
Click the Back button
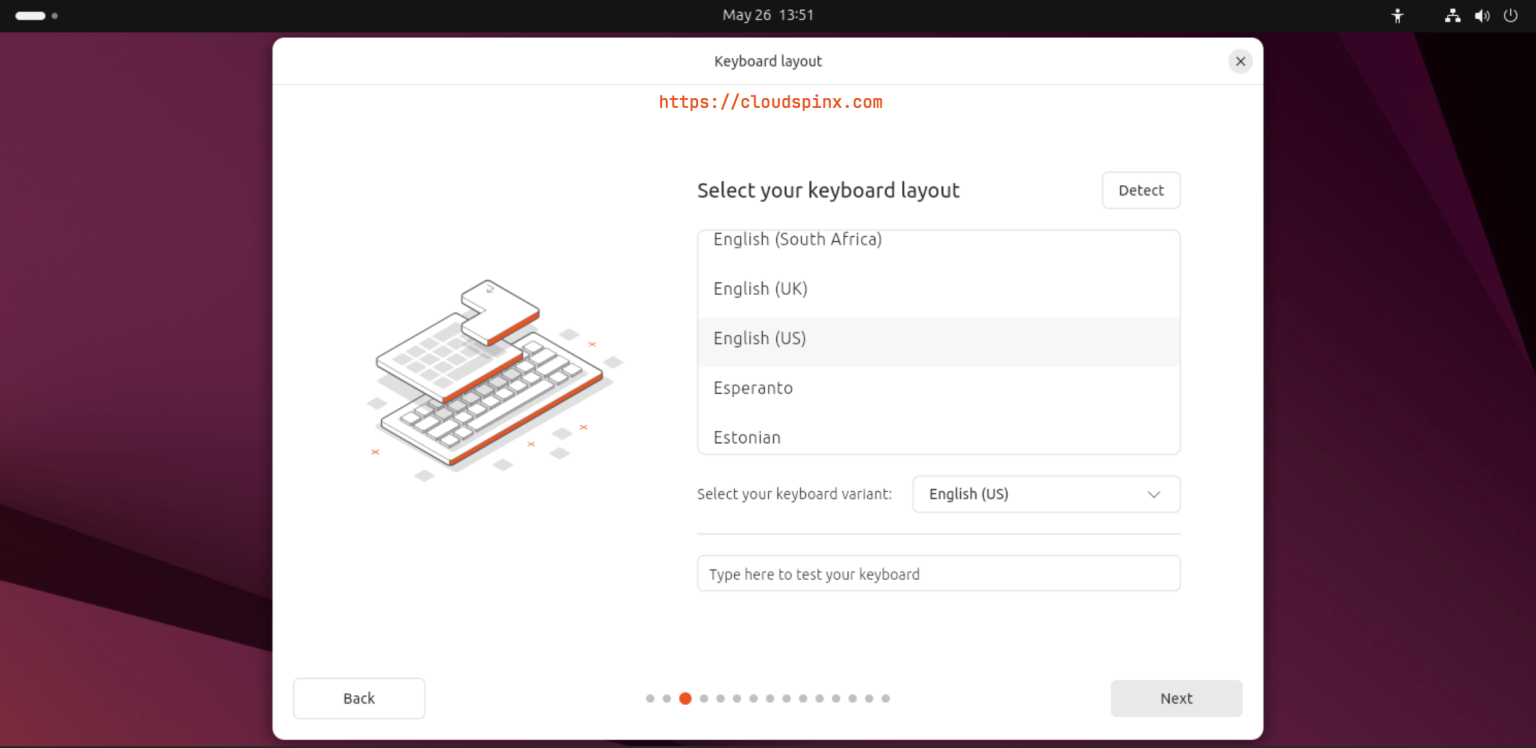pos(358,699)
